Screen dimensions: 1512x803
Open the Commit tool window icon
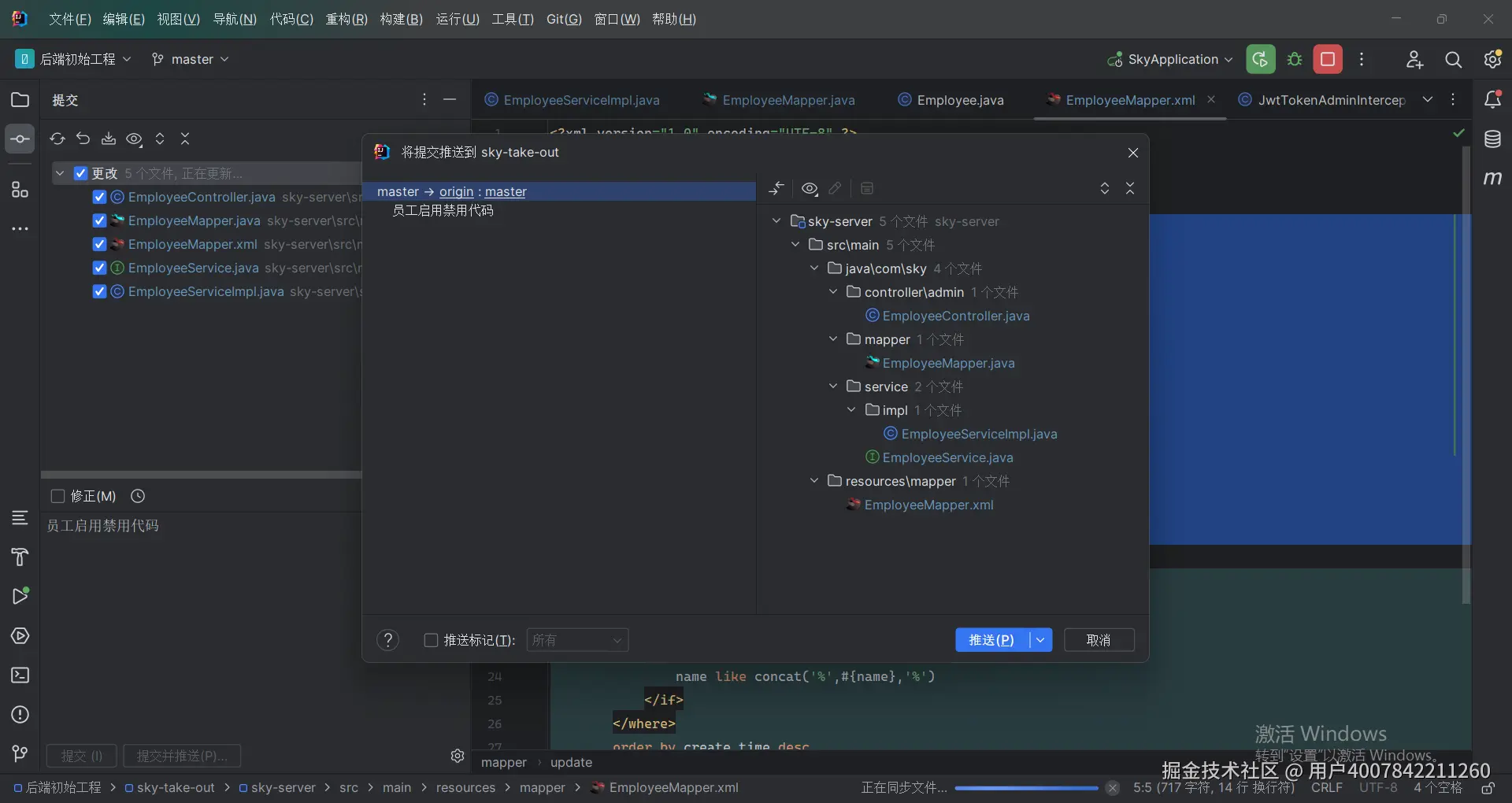click(20, 139)
